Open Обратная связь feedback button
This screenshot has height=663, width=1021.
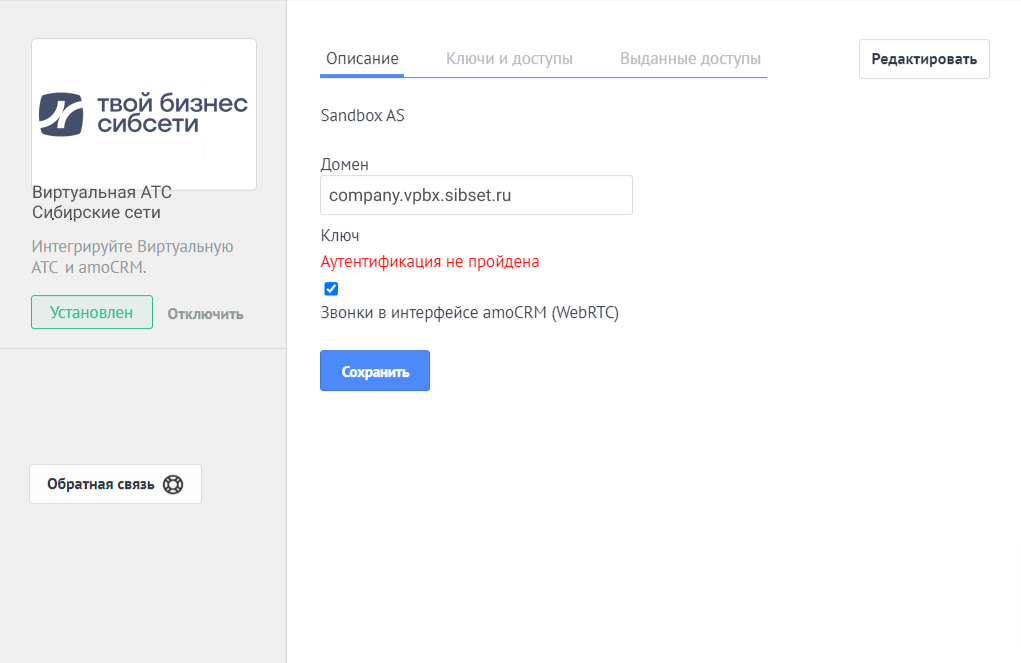115,484
